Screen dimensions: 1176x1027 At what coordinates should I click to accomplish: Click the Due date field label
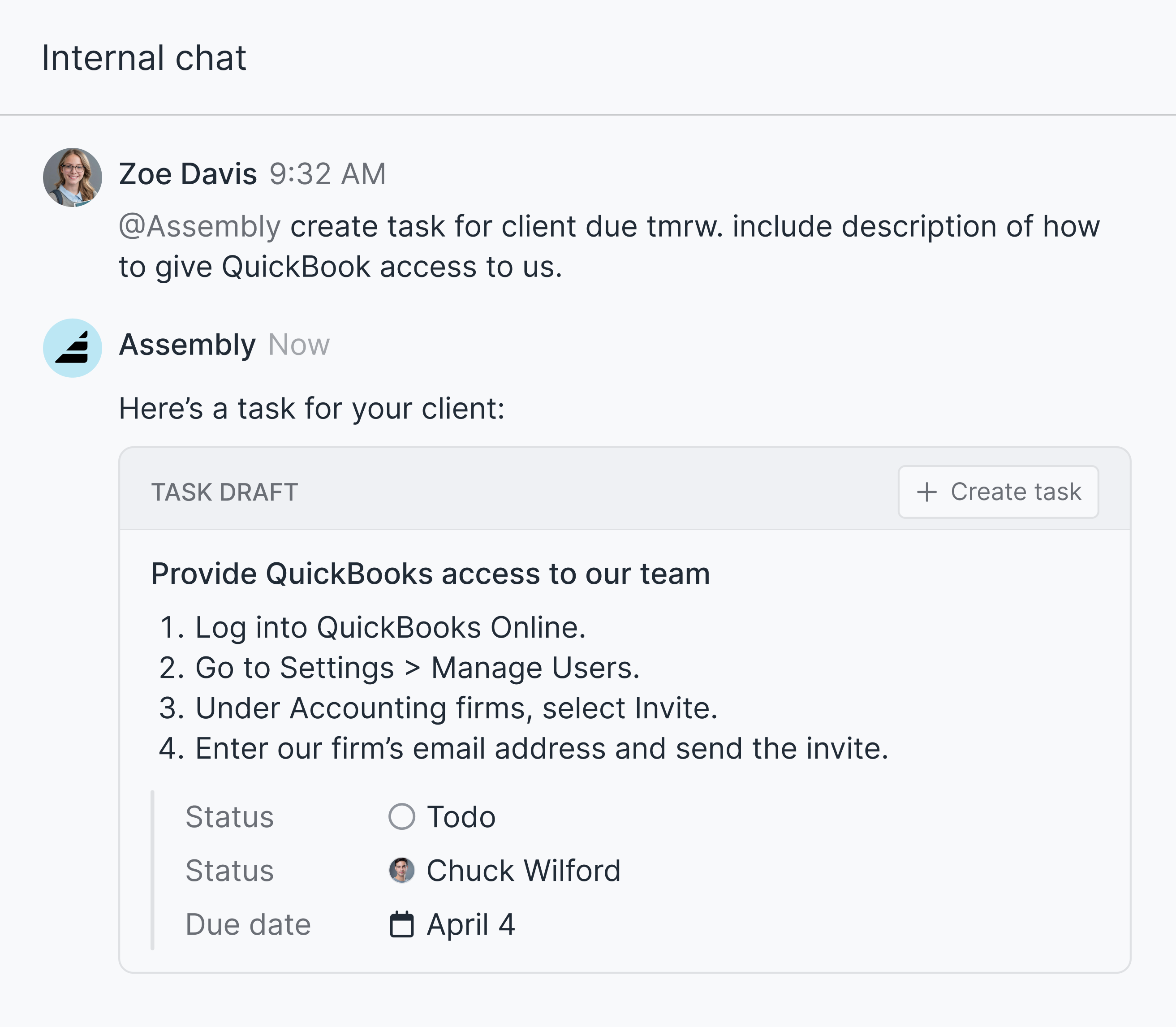point(248,924)
